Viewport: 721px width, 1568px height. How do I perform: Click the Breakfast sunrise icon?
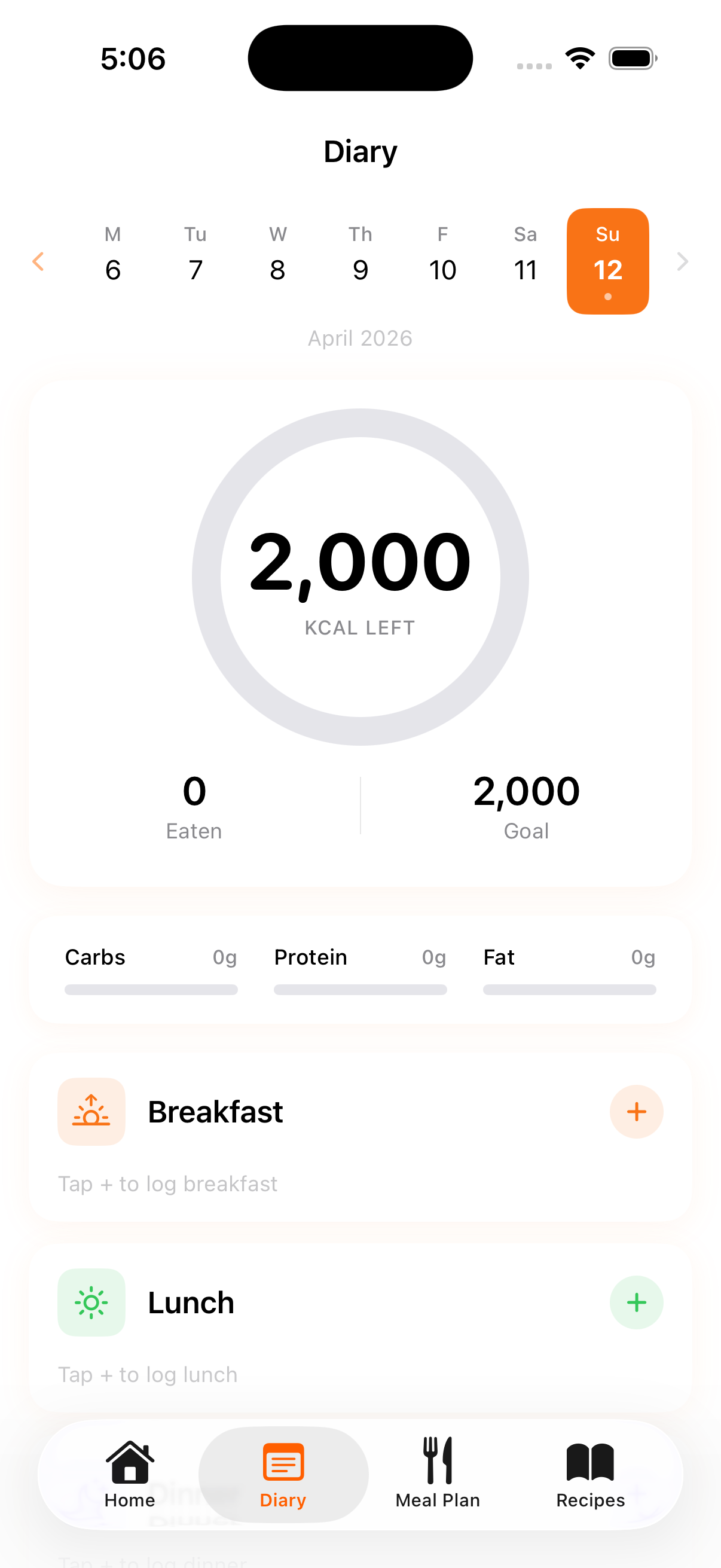click(x=91, y=1112)
